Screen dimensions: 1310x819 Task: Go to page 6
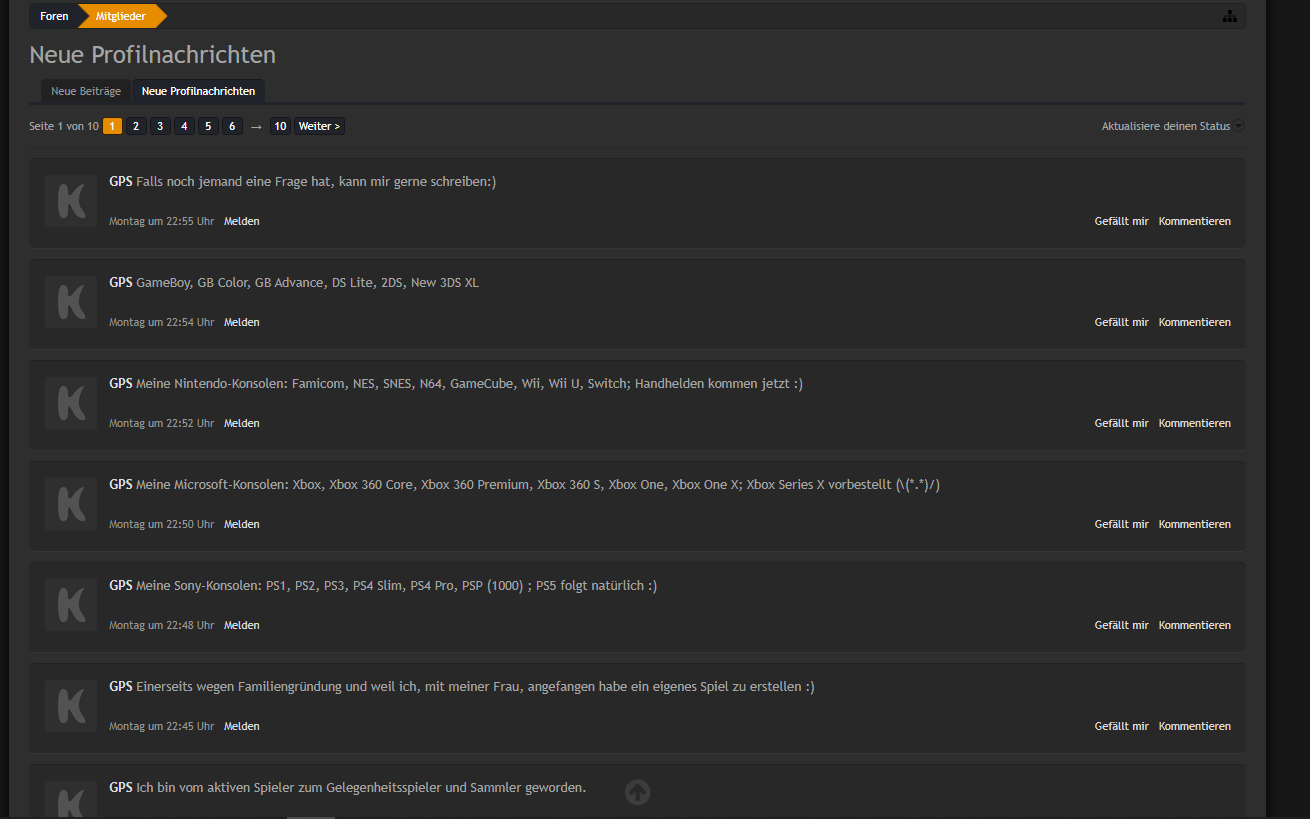tap(232, 126)
